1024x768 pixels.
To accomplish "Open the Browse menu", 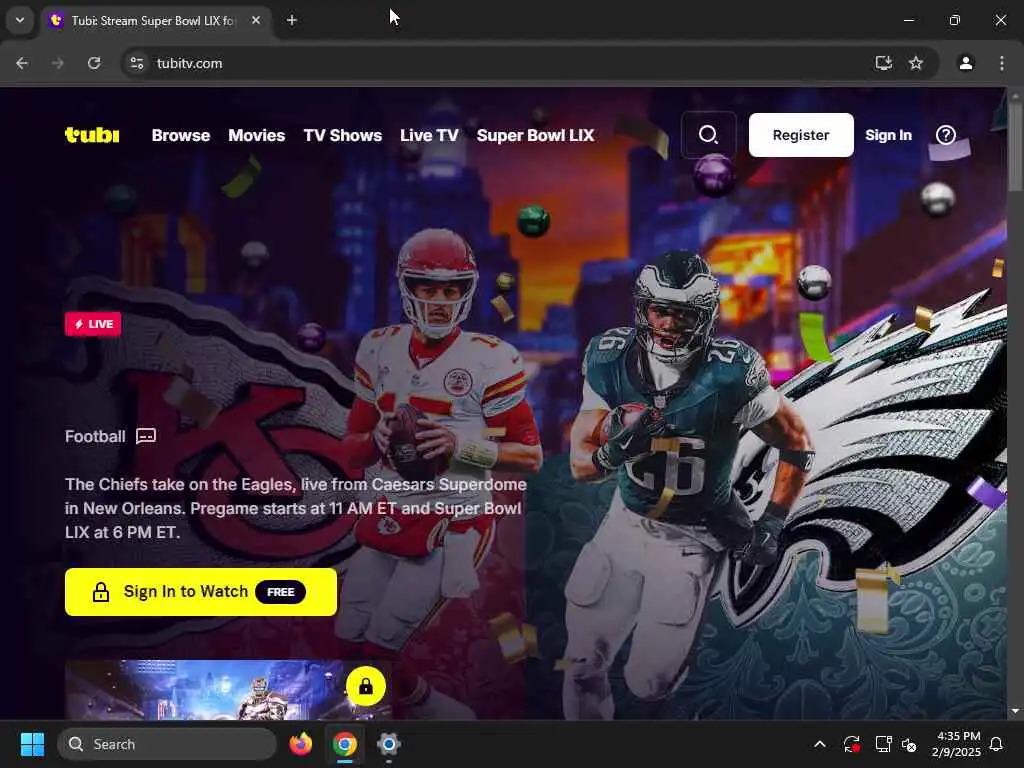I will [181, 135].
